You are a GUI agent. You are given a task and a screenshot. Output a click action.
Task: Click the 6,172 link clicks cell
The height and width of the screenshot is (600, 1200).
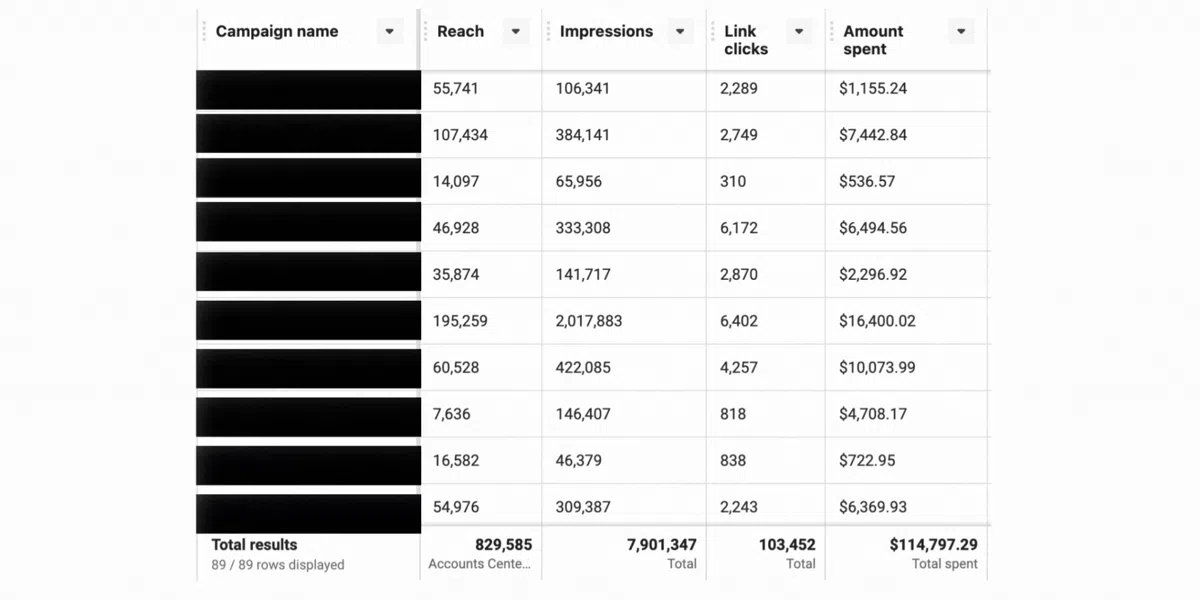739,228
